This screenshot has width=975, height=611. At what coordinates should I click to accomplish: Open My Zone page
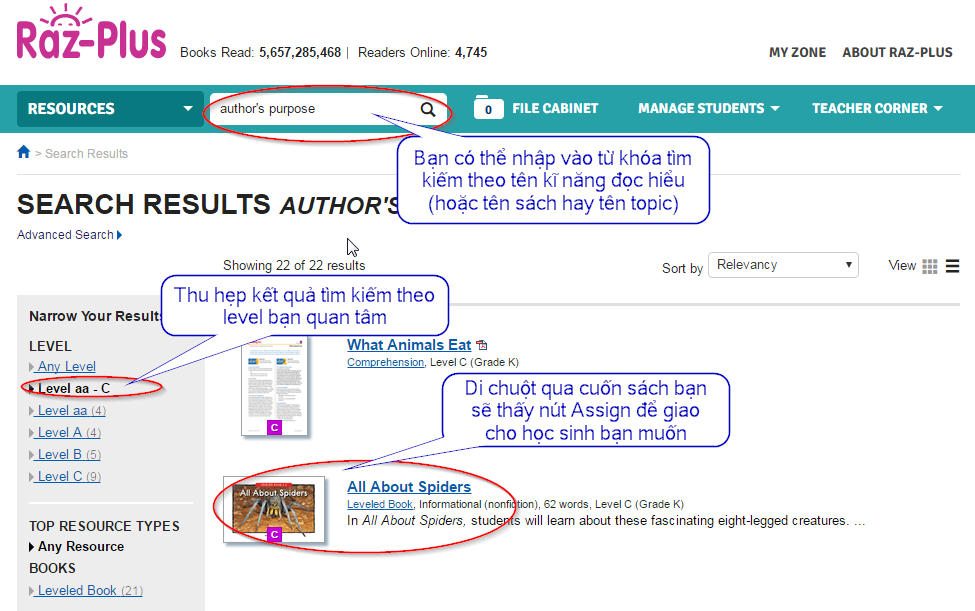(797, 53)
